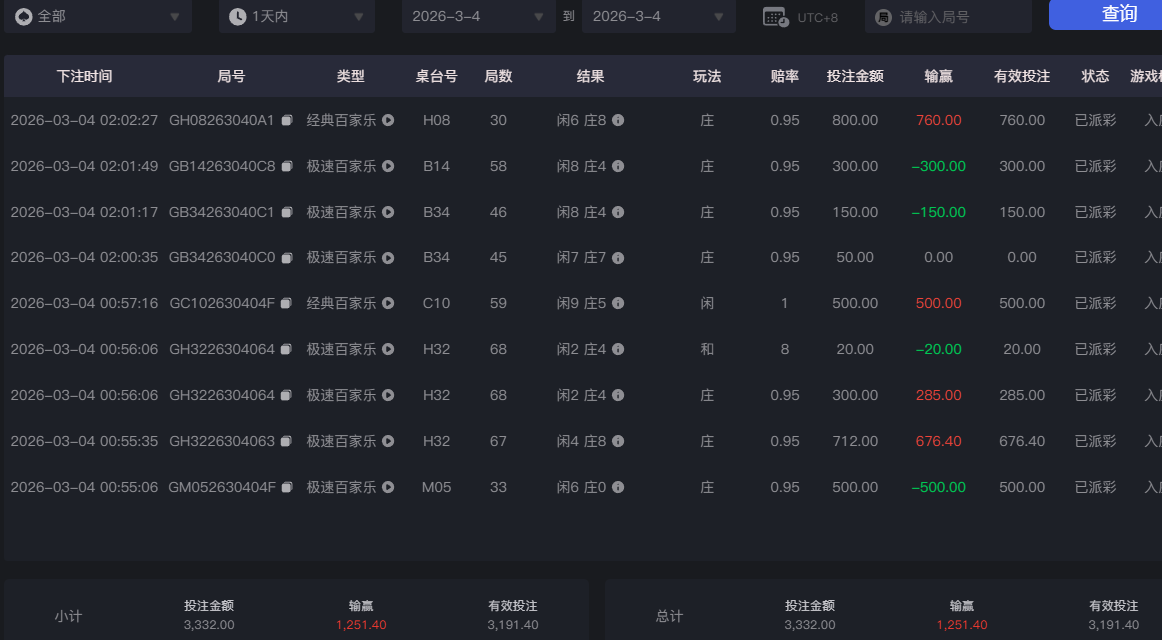Open the 全部 filter dropdown
This screenshot has height=640, width=1162.
click(x=97, y=16)
